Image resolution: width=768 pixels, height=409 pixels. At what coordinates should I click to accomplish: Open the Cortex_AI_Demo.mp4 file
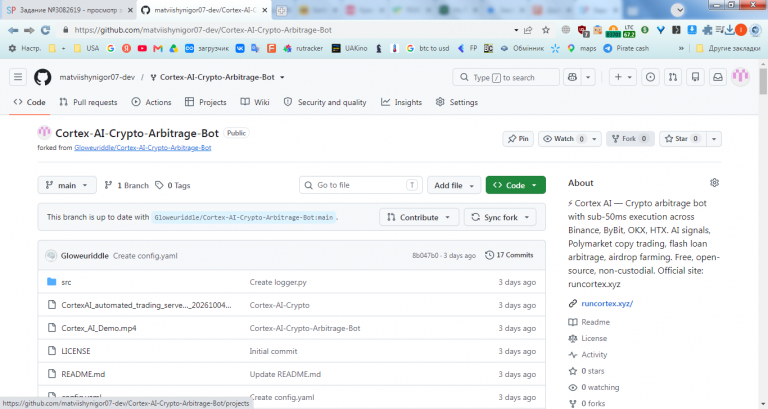[98, 328]
